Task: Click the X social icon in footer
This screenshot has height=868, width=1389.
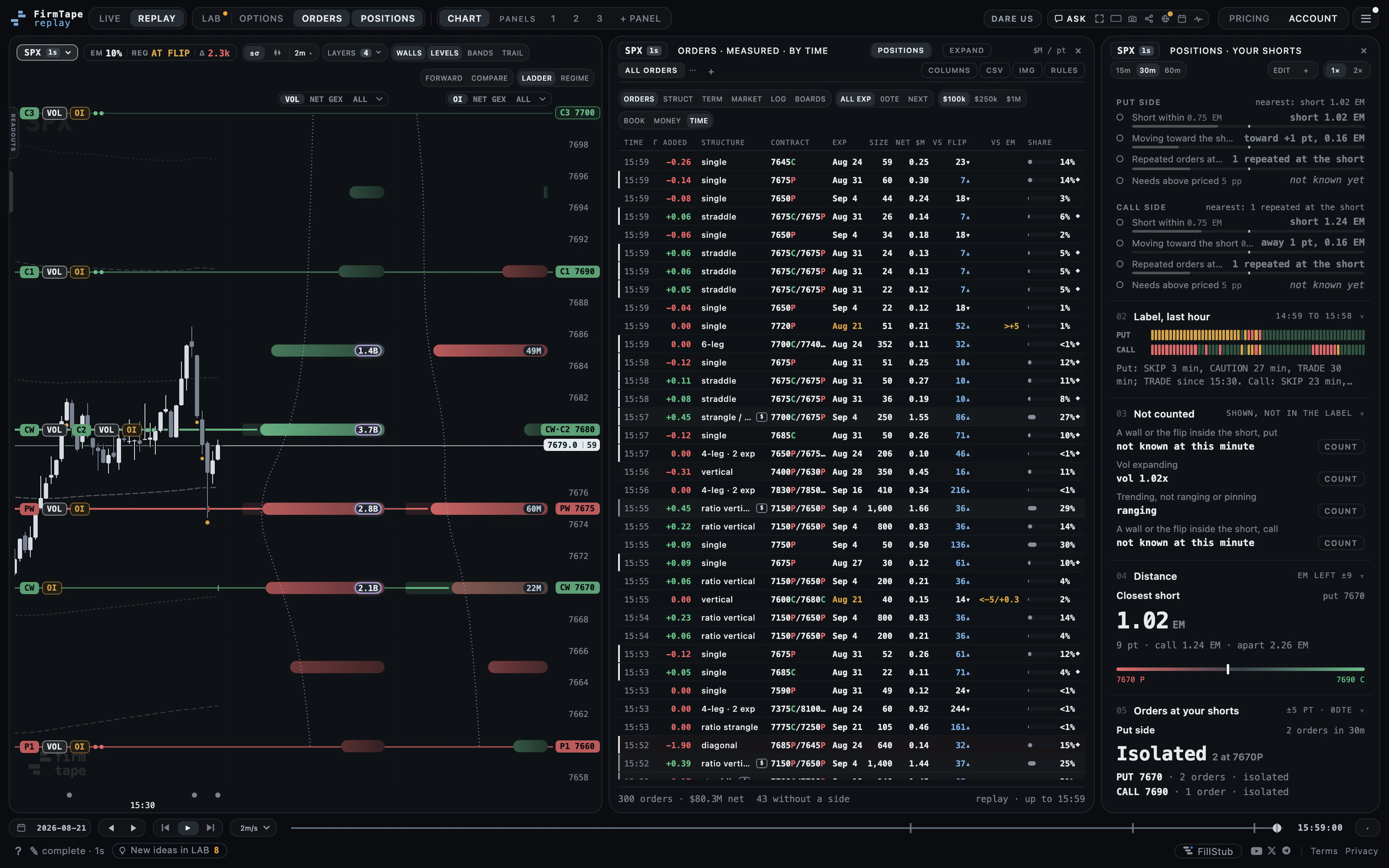Action: coord(1272,851)
